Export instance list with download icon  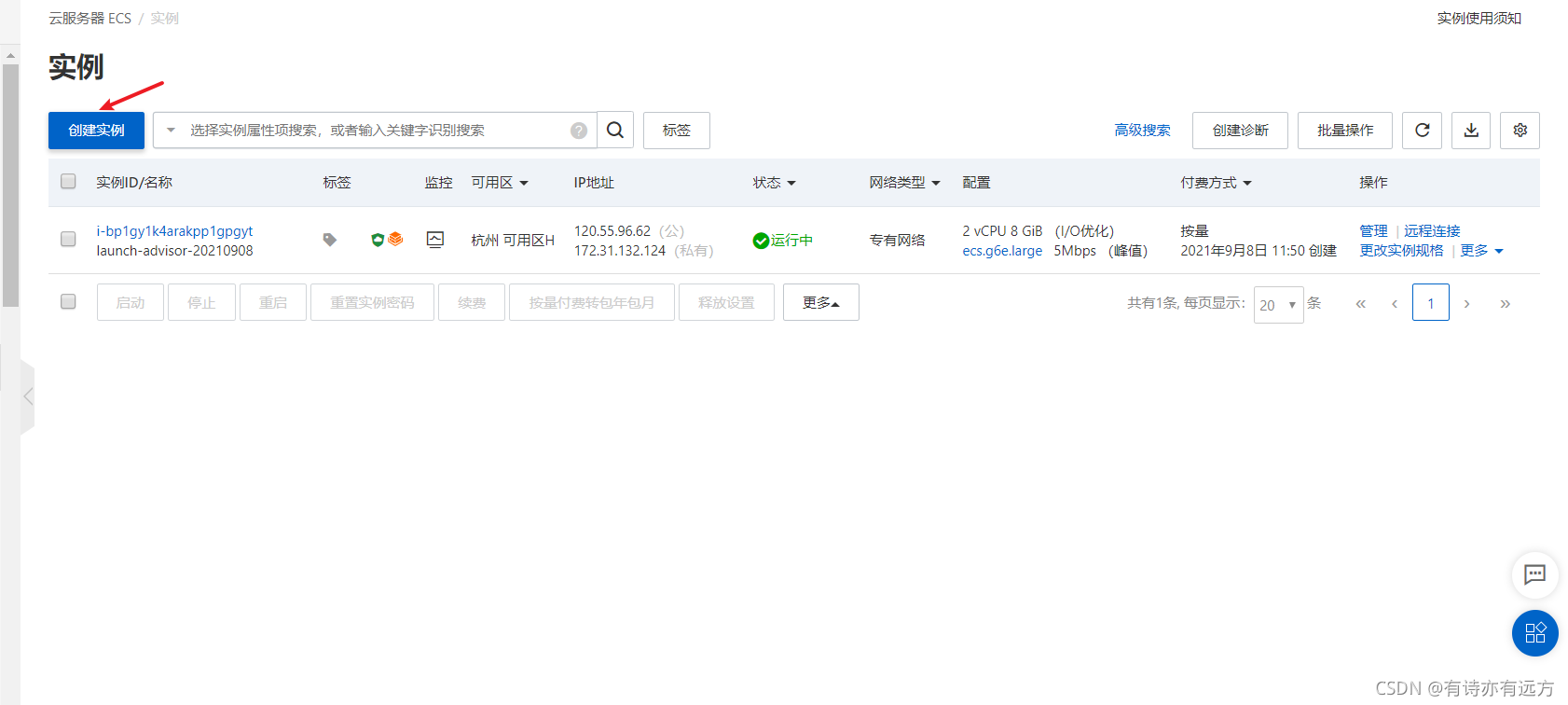pos(1471,131)
